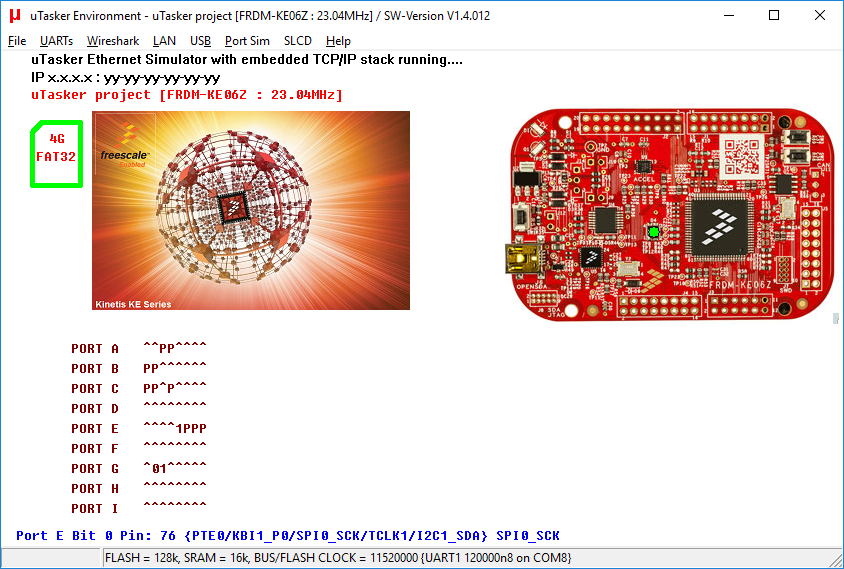
Task: Click the Ethernet Simulator running text
Action: click(247, 59)
